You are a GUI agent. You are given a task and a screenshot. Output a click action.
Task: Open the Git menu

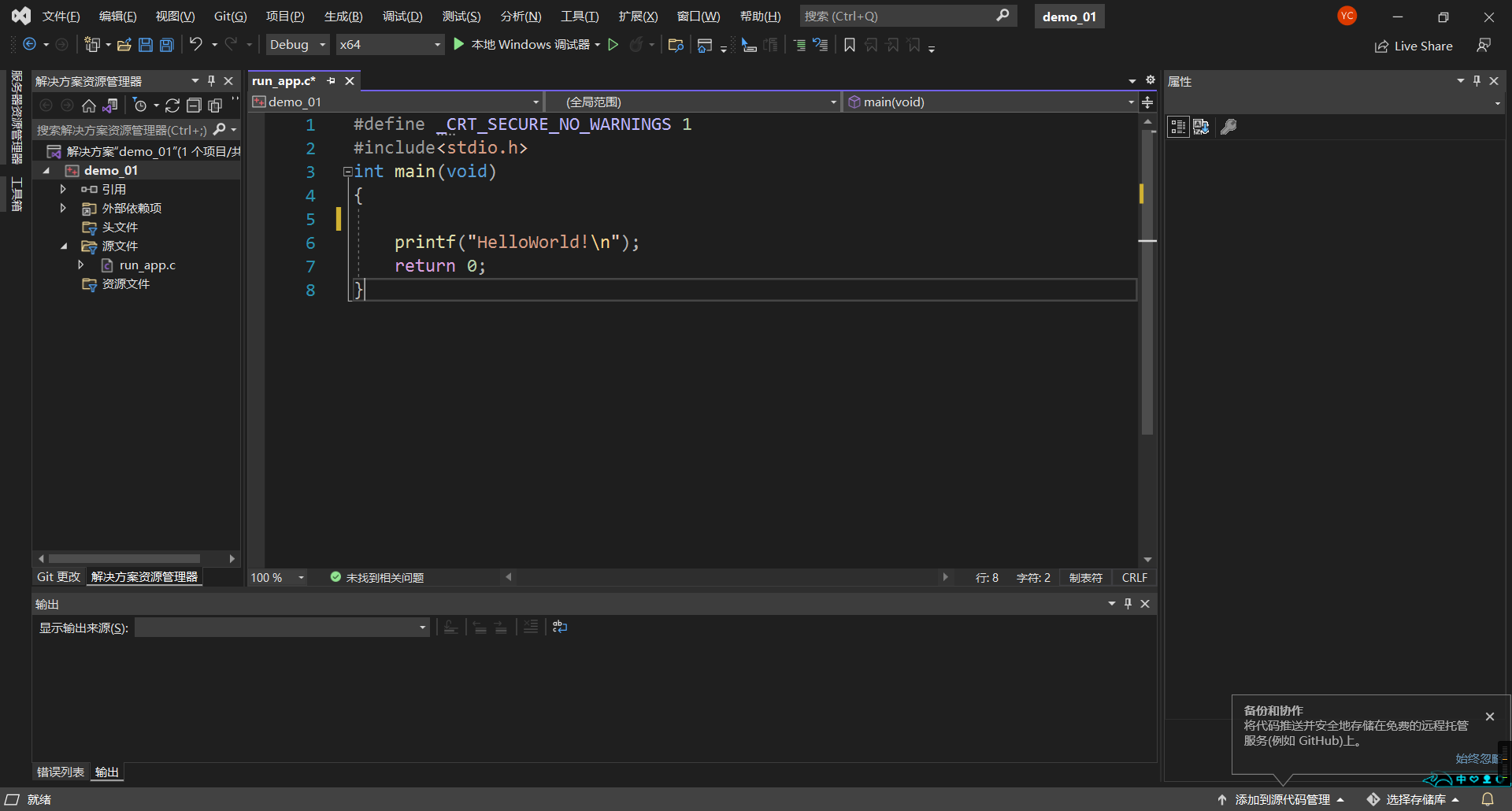229,16
